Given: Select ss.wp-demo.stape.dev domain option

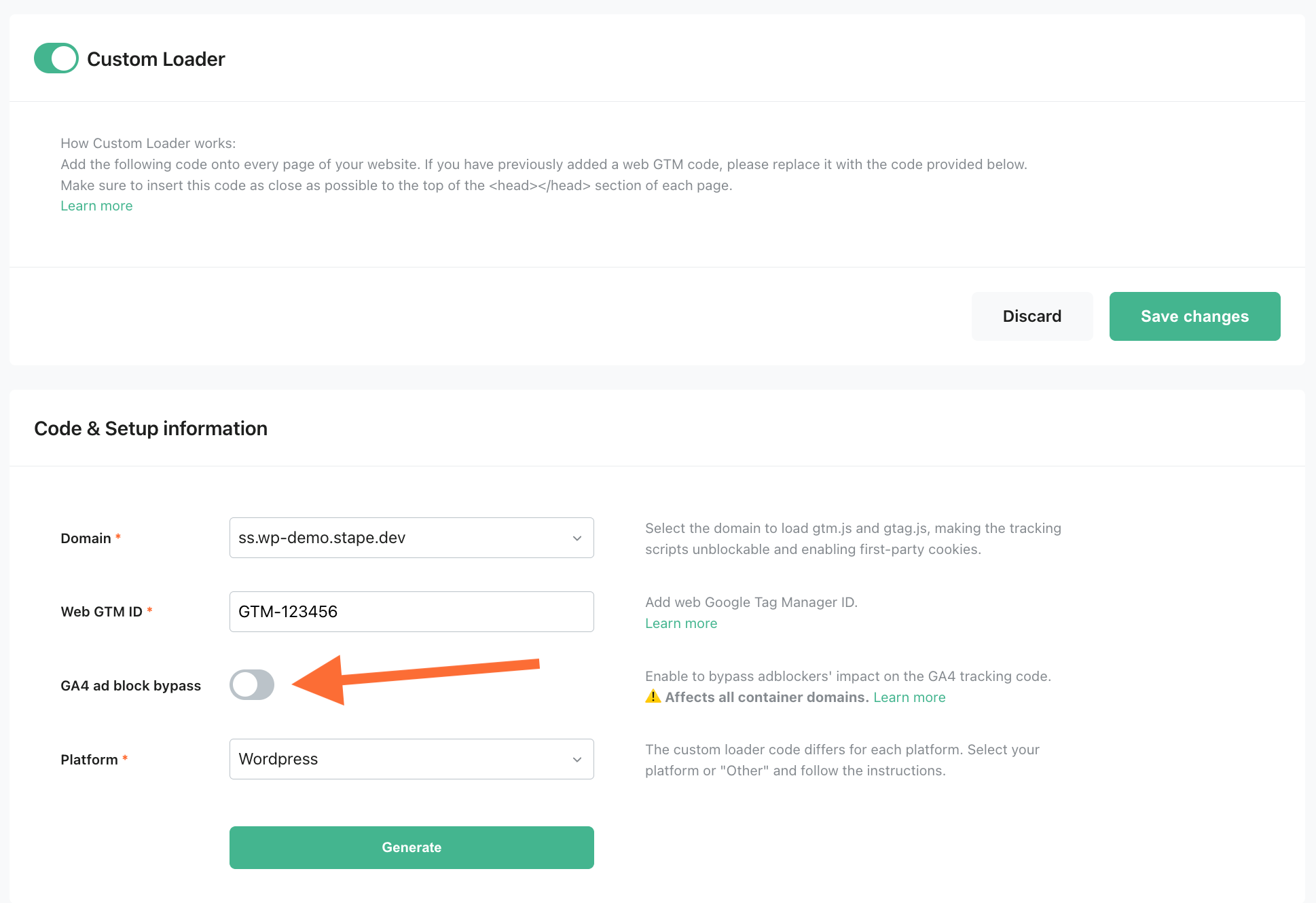Looking at the screenshot, I should click(411, 538).
